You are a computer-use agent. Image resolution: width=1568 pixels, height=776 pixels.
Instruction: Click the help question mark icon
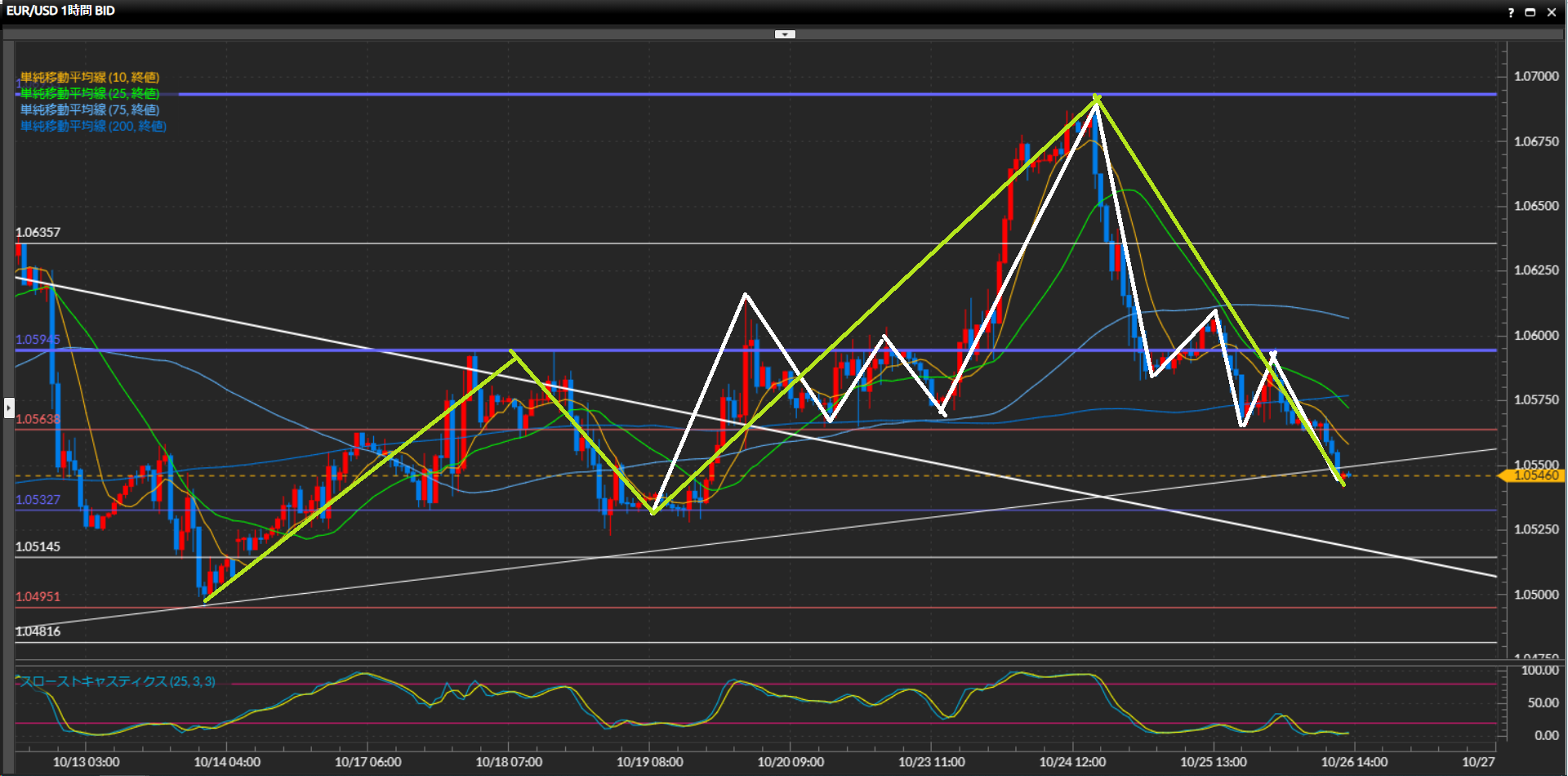click(1511, 12)
